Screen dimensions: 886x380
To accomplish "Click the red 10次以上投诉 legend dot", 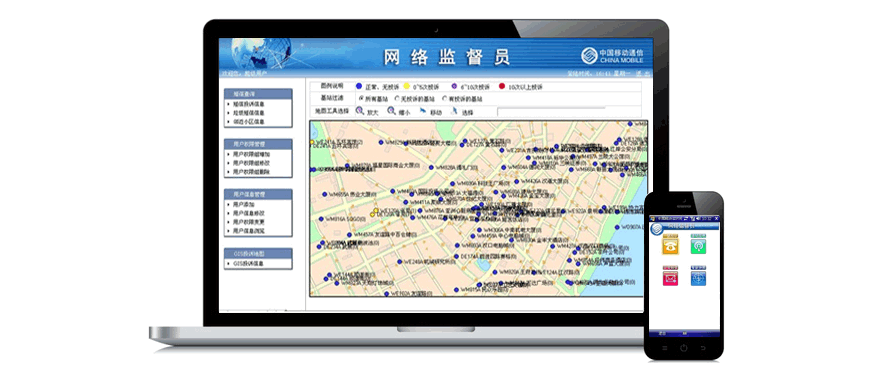I will tap(501, 86).
